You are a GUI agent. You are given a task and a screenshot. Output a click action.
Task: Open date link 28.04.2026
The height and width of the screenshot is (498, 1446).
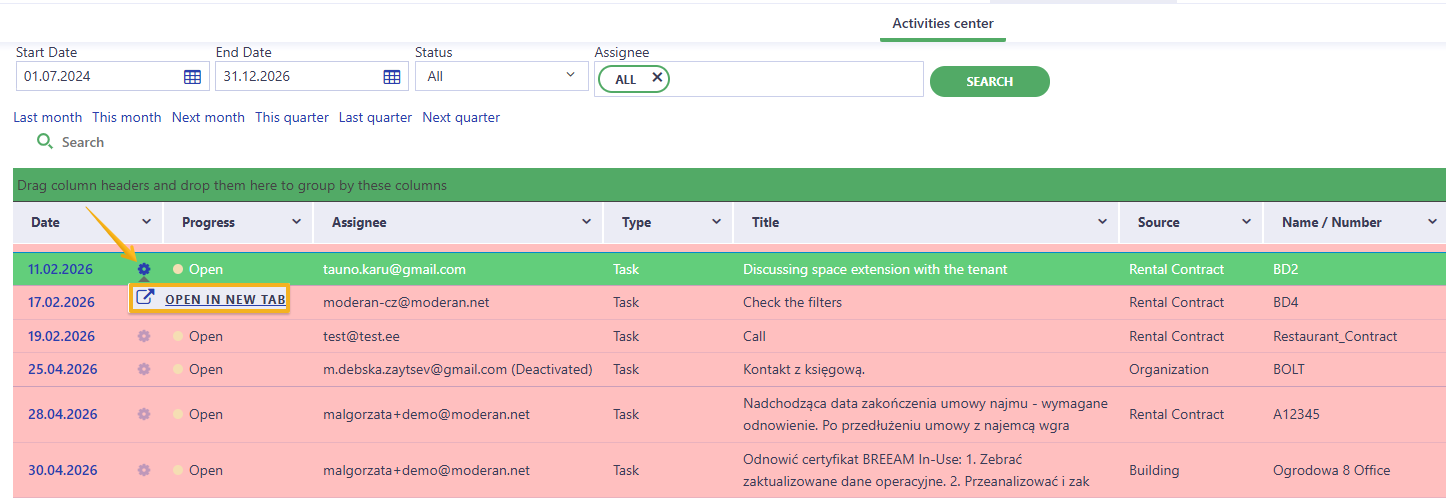(62, 414)
